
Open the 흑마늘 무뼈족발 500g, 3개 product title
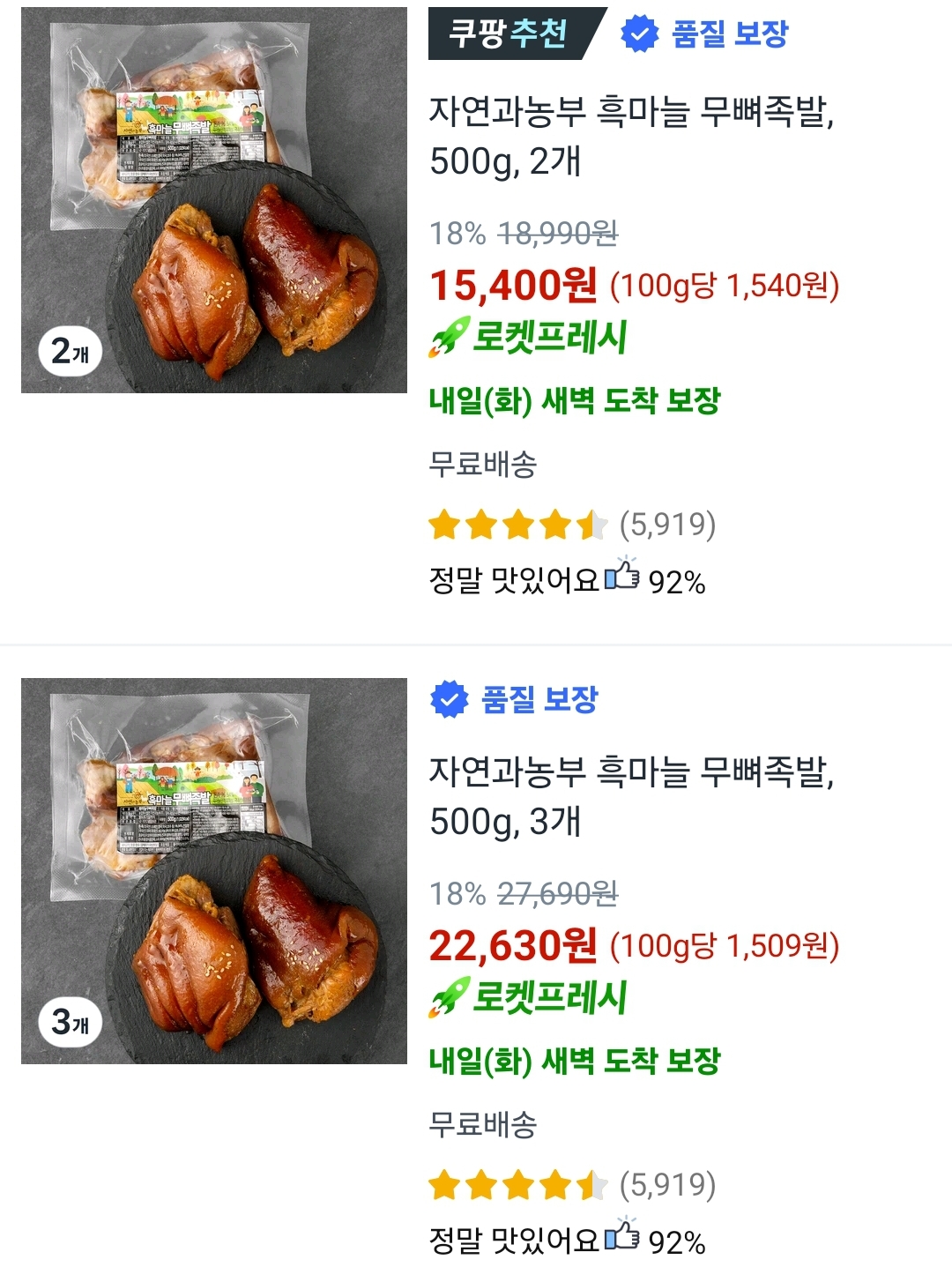coord(631,797)
